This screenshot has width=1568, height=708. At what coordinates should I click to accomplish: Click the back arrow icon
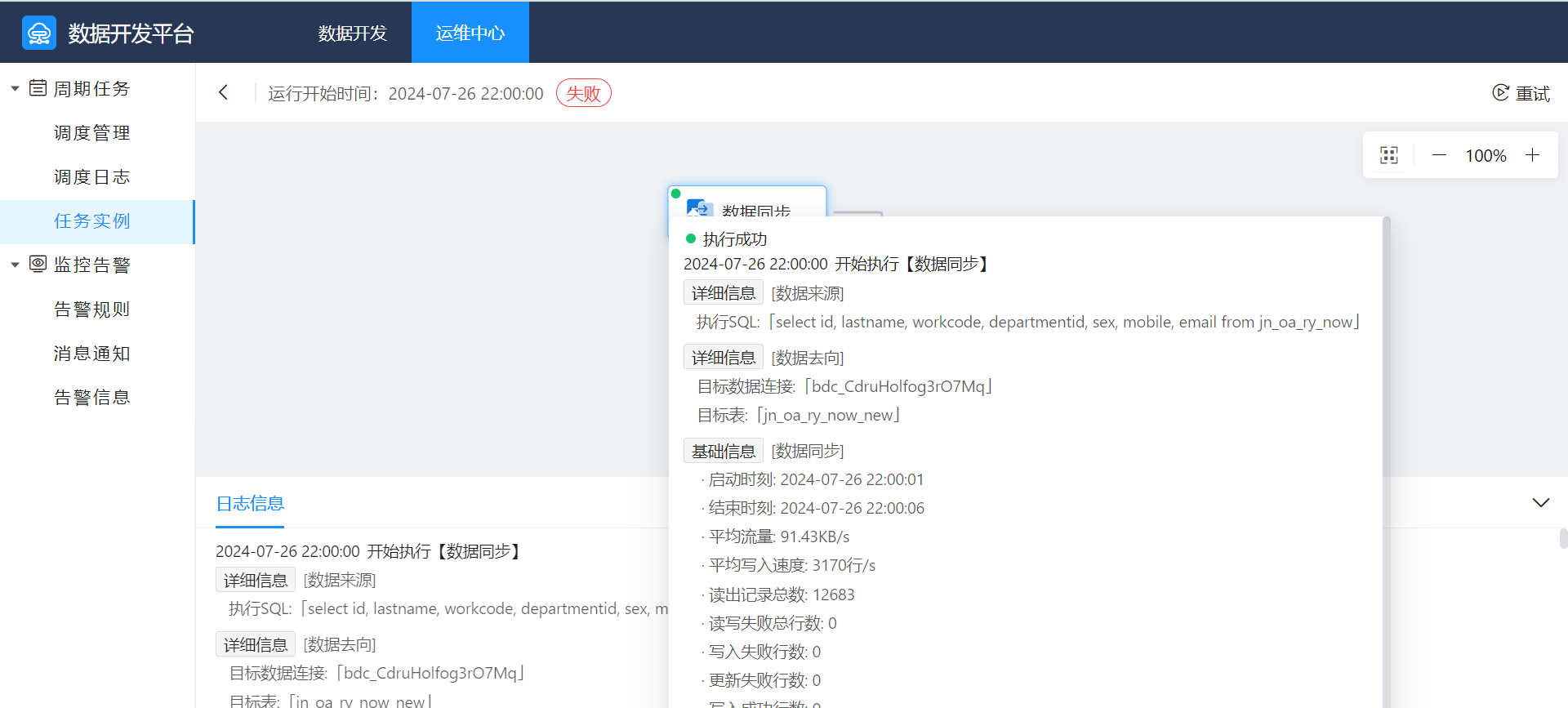(x=224, y=92)
